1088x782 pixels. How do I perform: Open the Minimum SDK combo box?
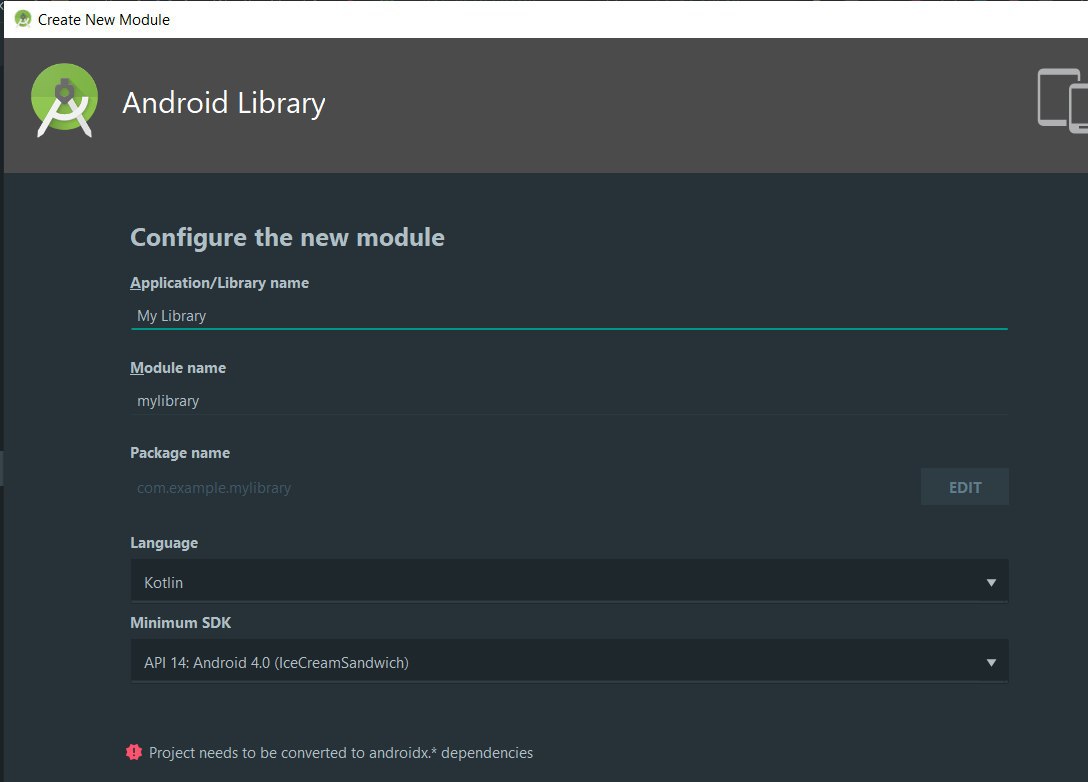click(569, 662)
